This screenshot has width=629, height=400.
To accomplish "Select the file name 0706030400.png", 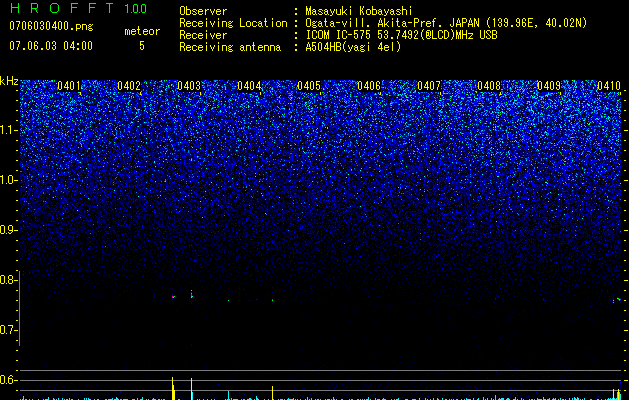I will 51,26.
